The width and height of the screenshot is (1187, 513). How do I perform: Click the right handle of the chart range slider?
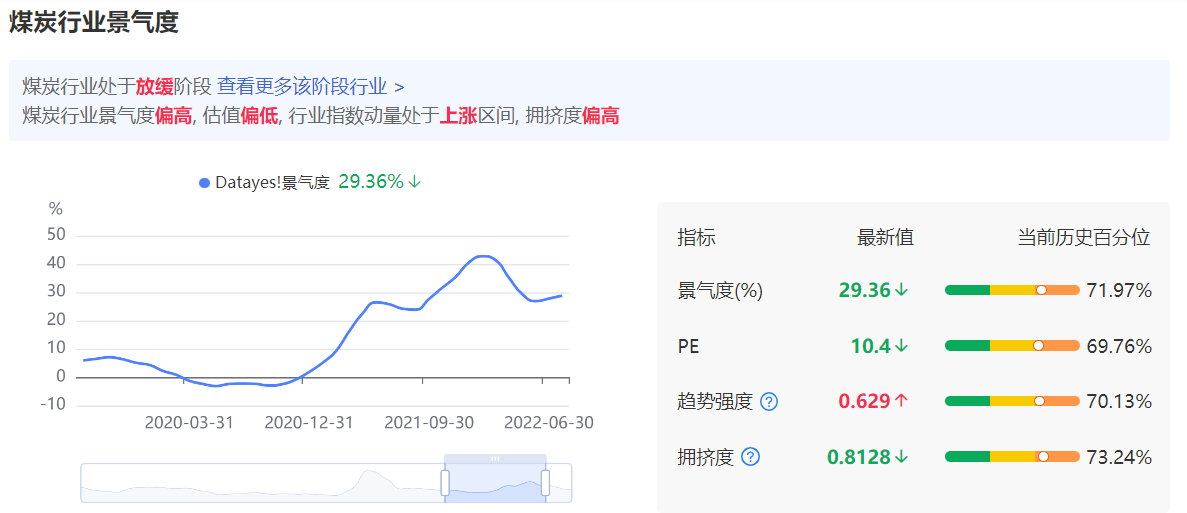coord(545,483)
